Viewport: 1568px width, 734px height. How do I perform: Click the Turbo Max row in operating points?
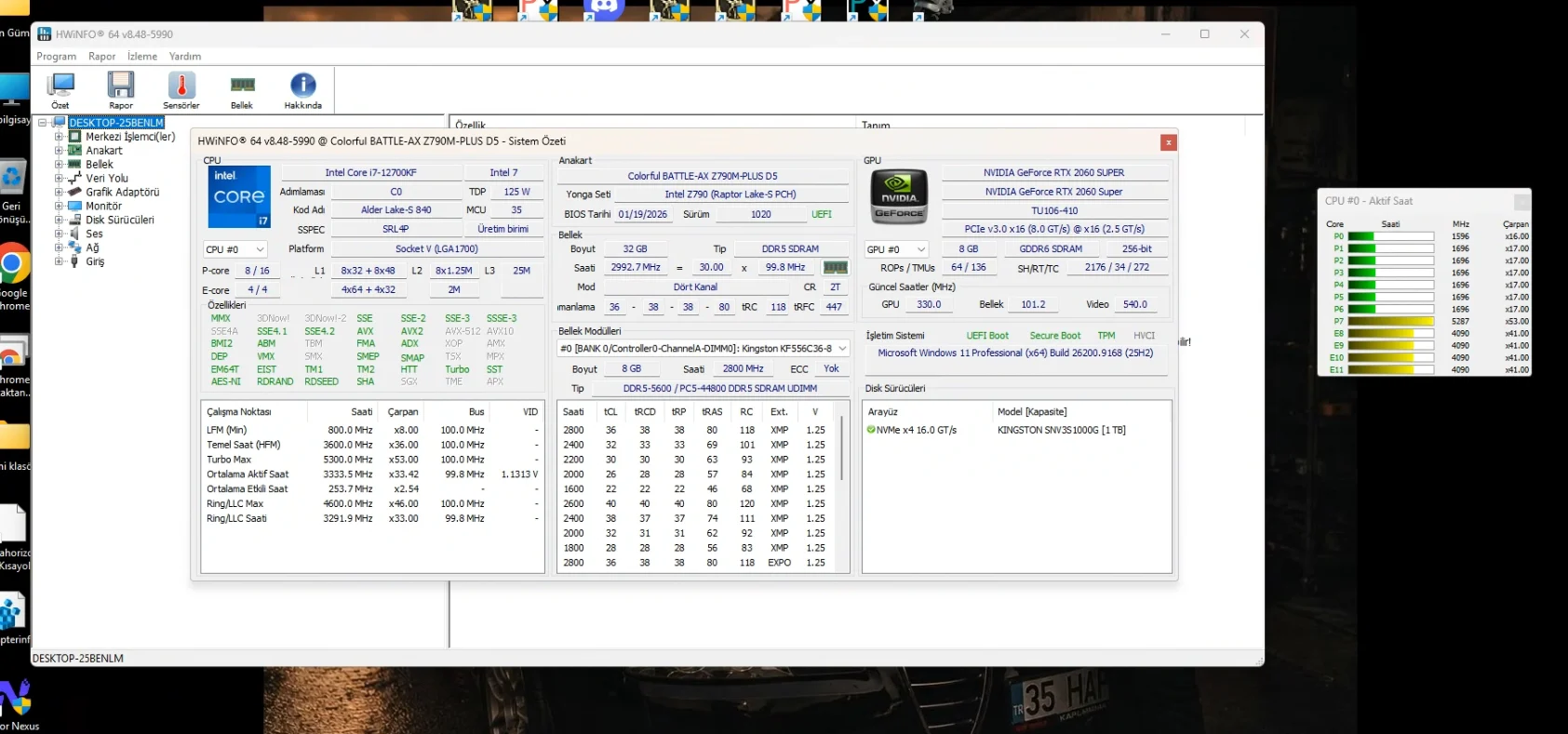pos(372,460)
